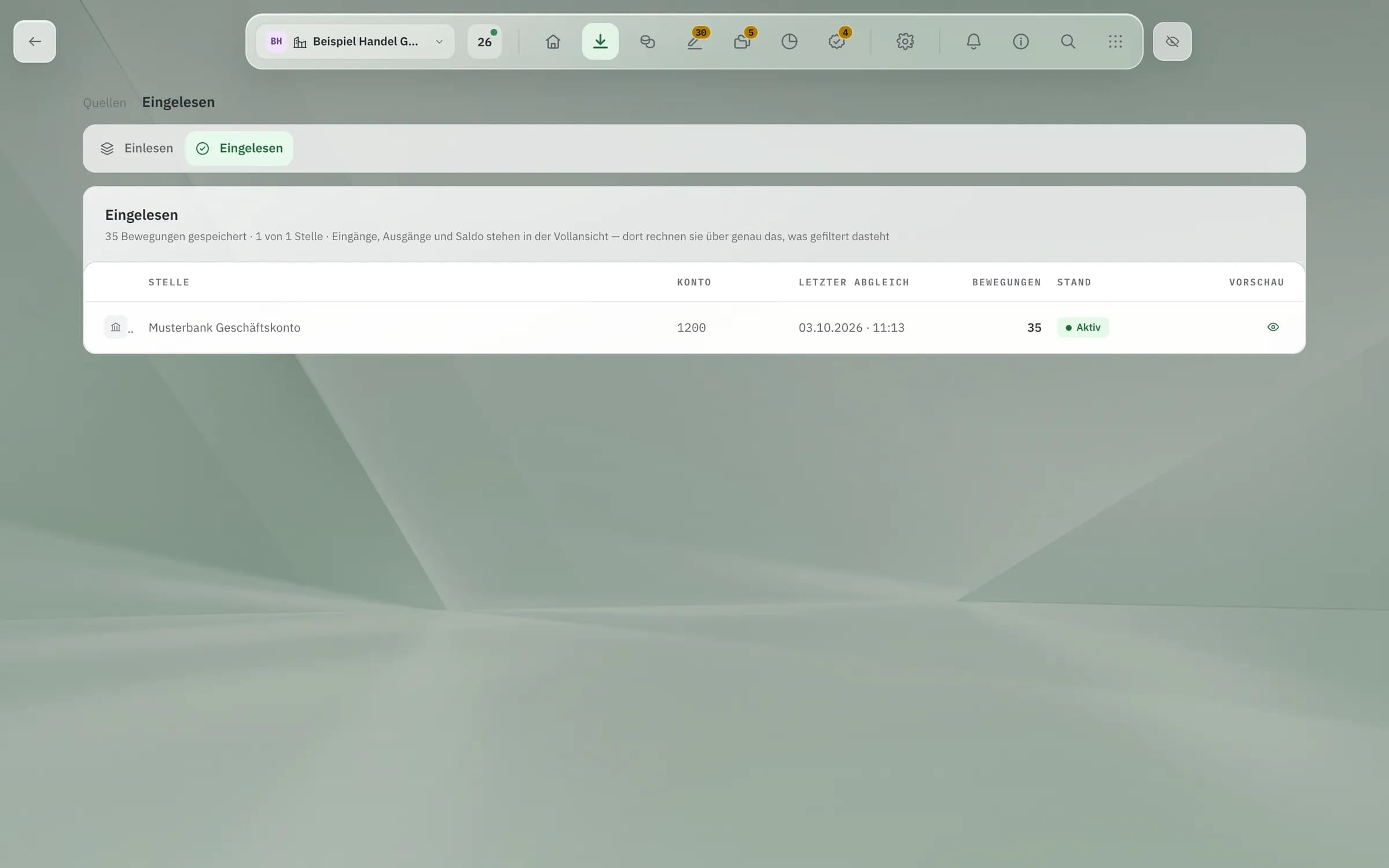Click the LETZTER ABGLEICH column header
1389x868 pixels.
point(854,282)
